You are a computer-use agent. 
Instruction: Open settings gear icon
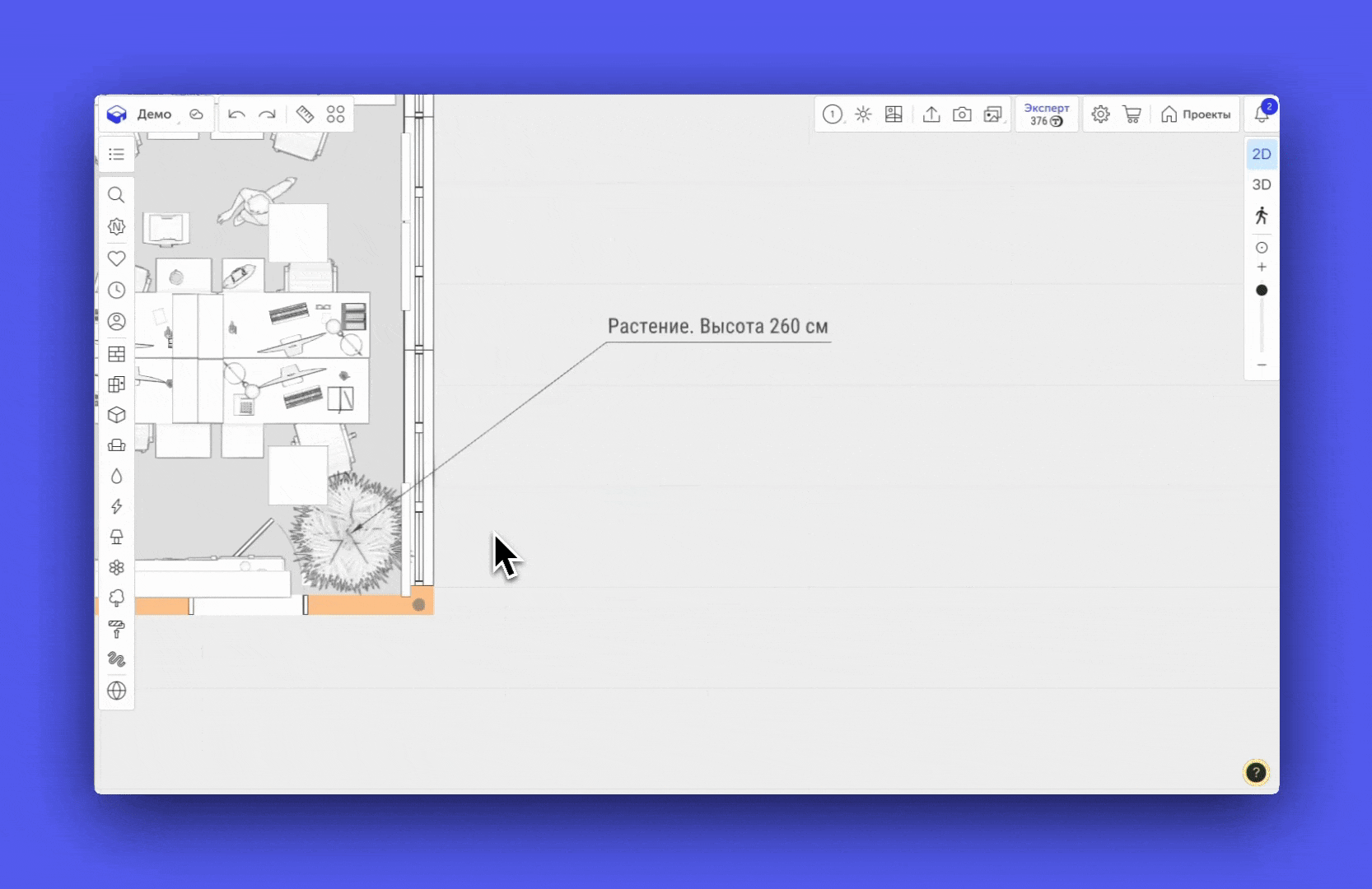click(1100, 114)
